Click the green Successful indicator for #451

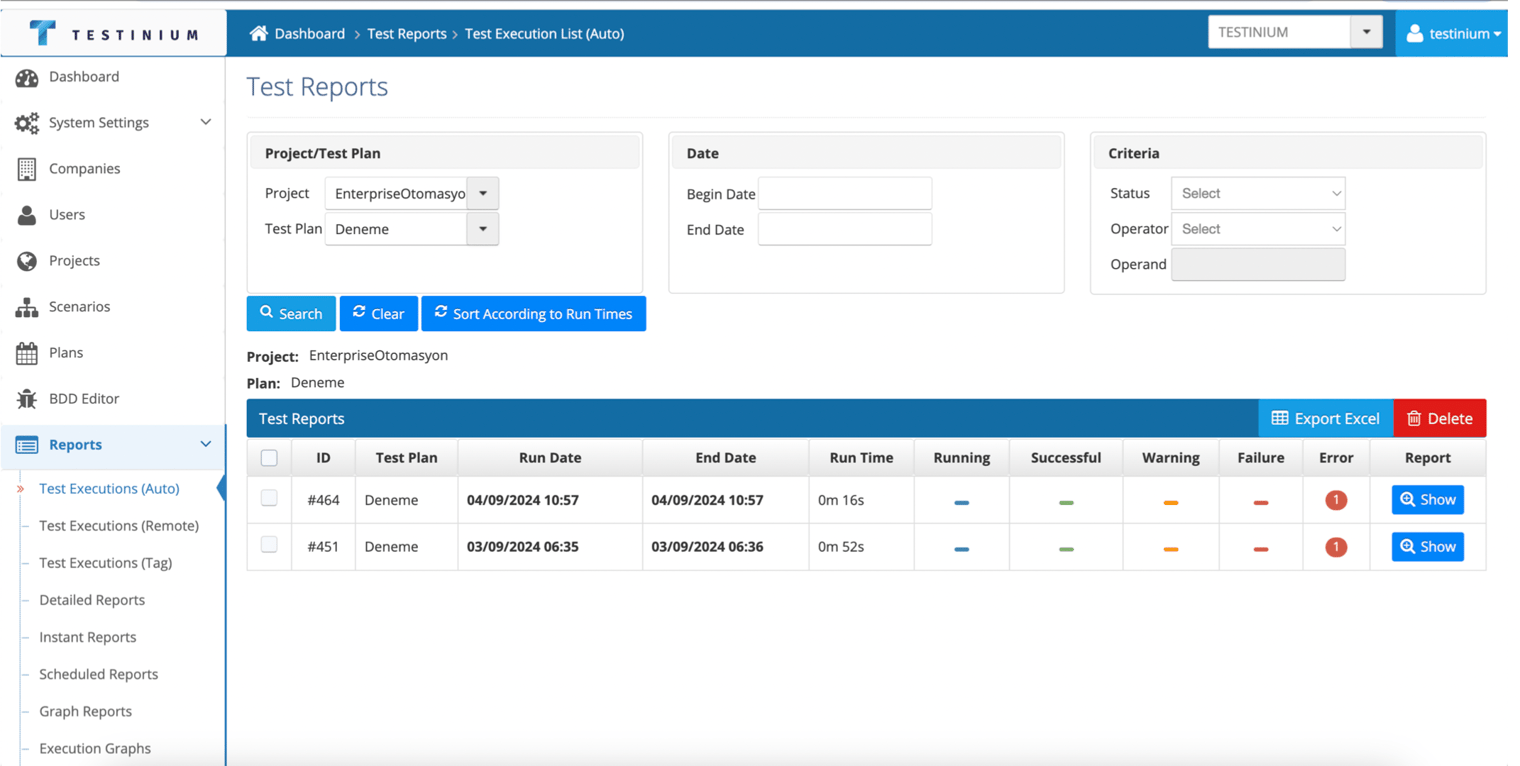1066,549
